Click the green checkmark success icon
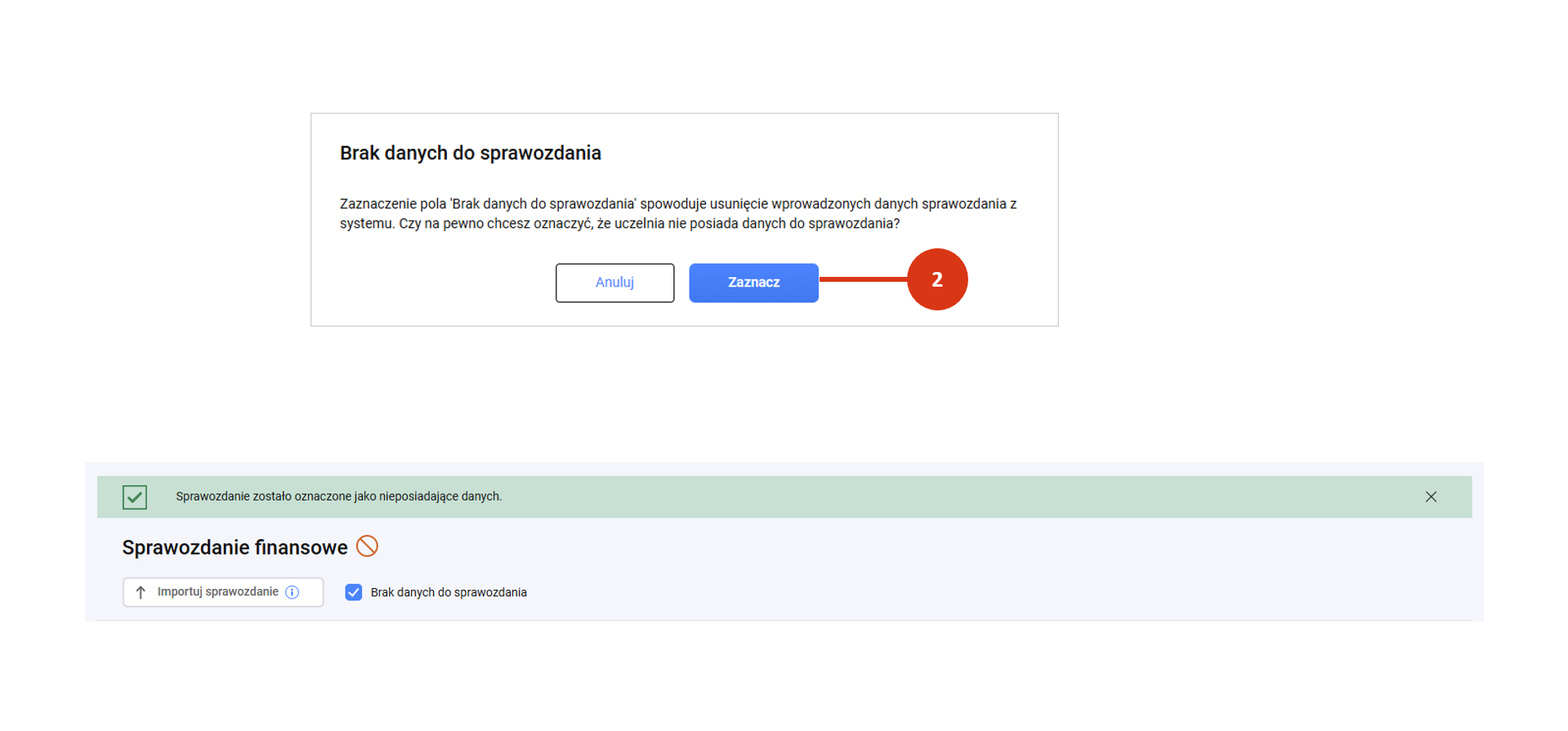The height and width of the screenshot is (731, 1568). click(135, 497)
